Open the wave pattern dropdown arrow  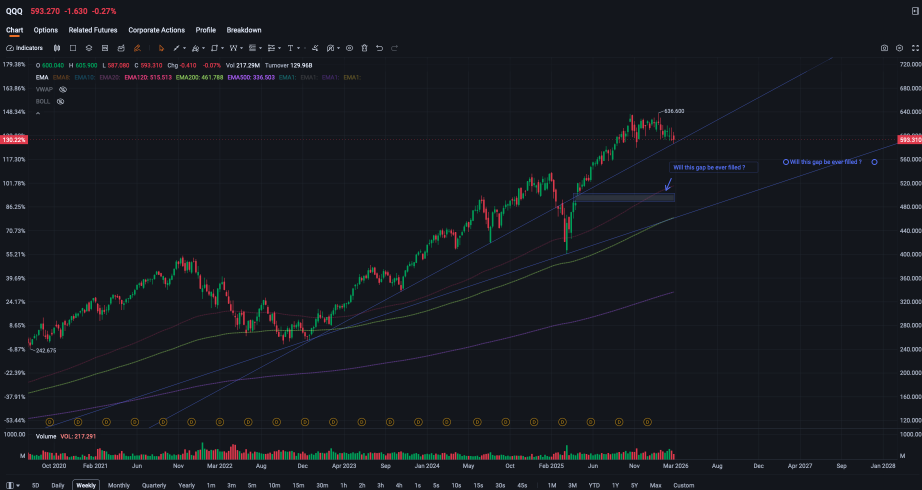pos(242,48)
